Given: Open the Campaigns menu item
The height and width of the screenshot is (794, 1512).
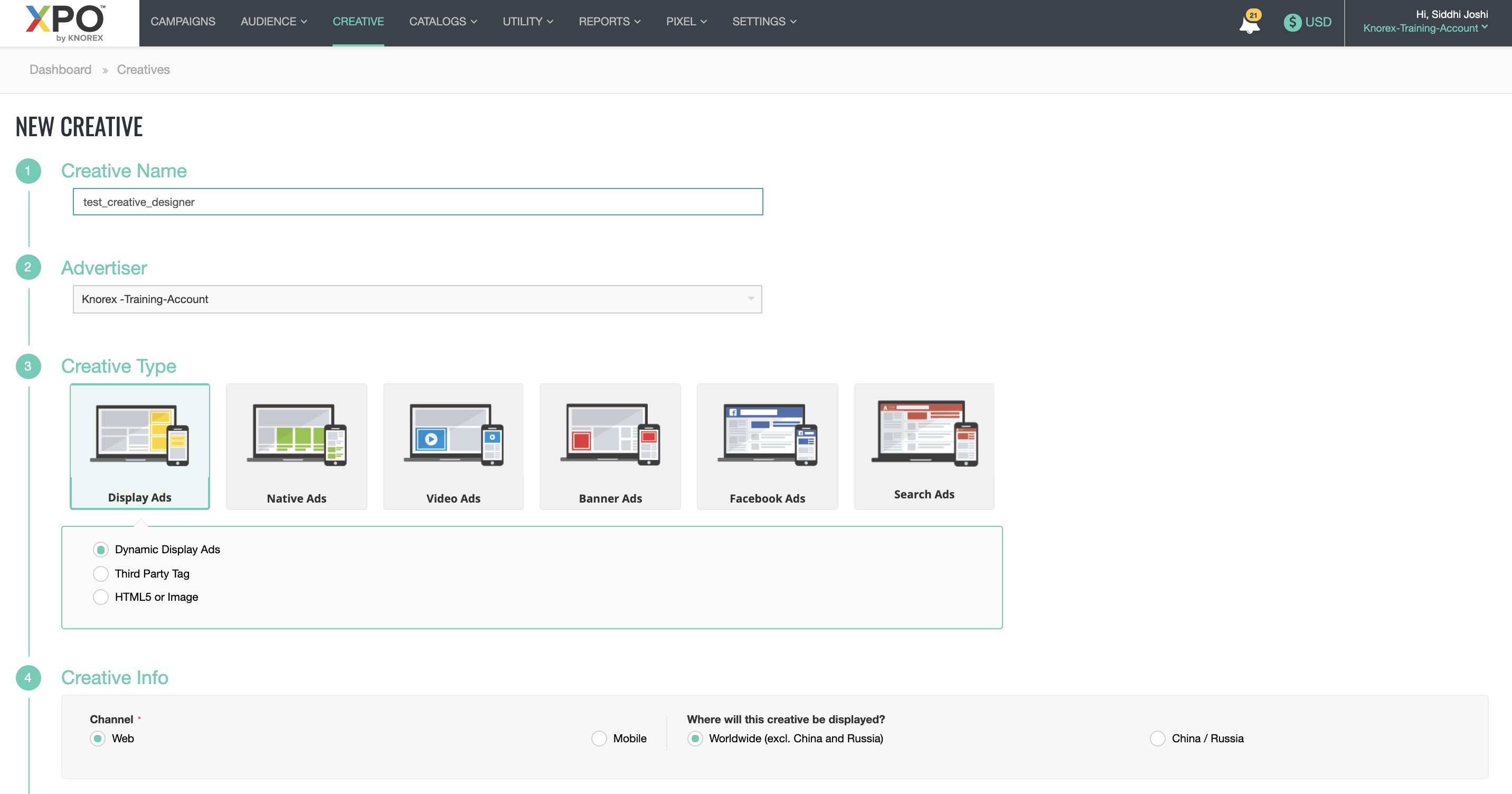Looking at the screenshot, I should point(183,22).
